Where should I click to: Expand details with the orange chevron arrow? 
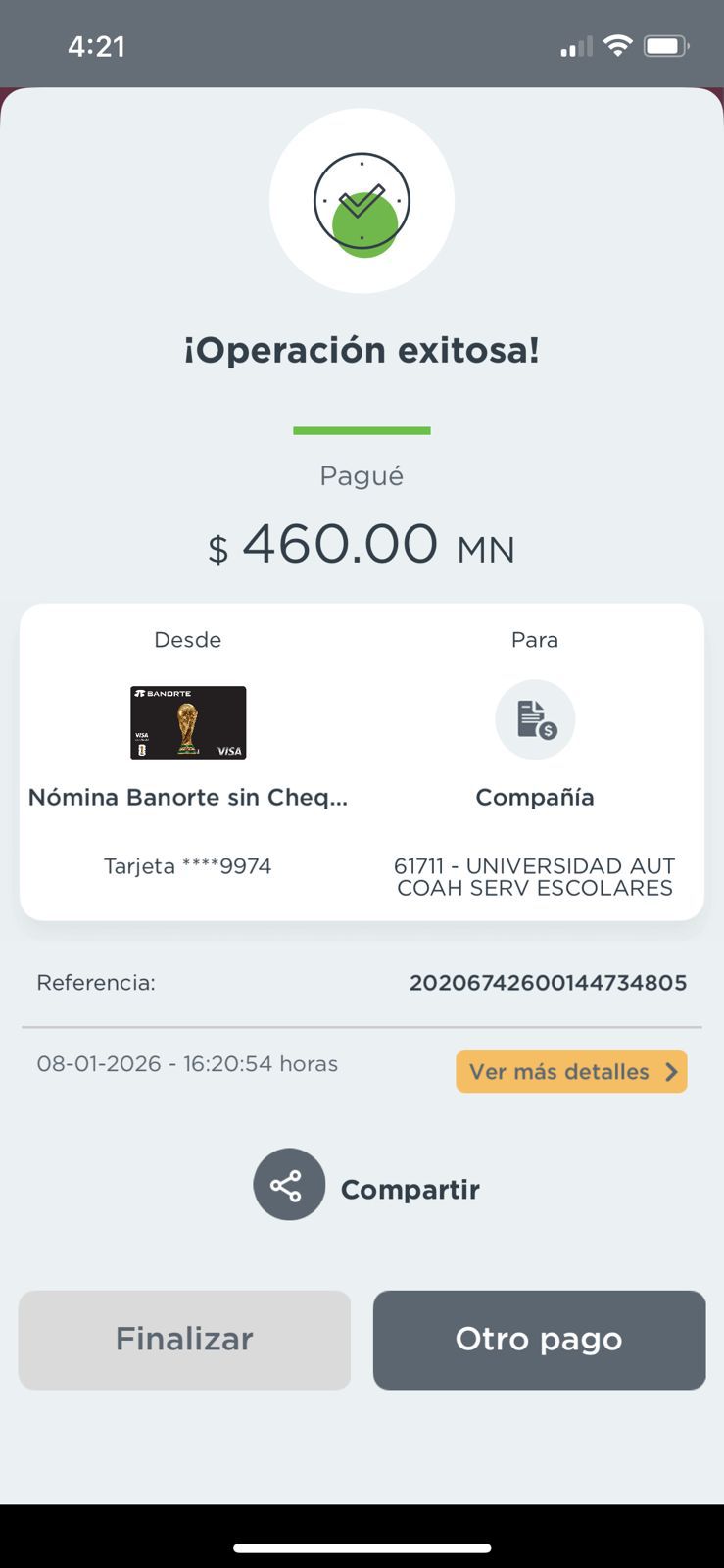click(x=671, y=1071)
